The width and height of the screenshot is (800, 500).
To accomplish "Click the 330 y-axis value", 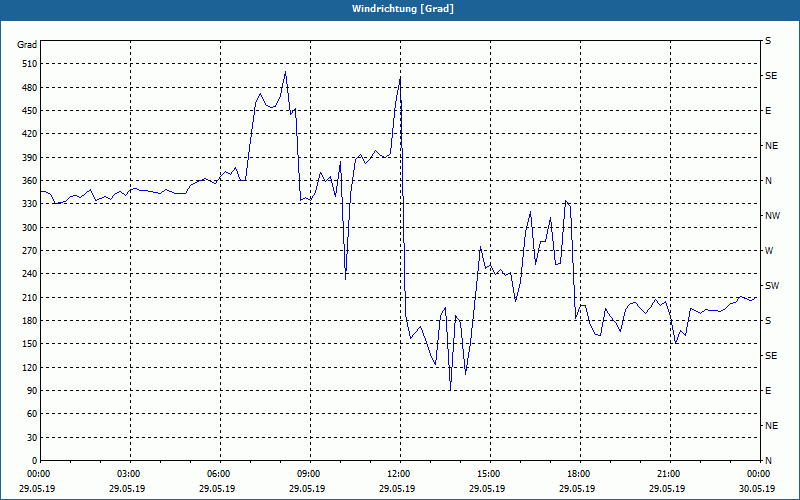I will [x=30, y=204].
